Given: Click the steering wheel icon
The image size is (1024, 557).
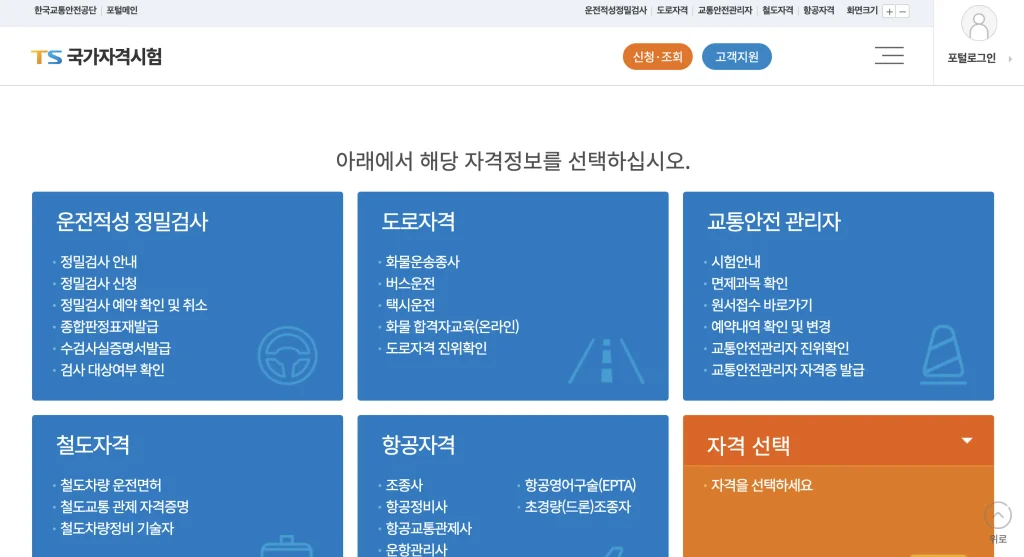Looking at the screenshot, I should [x=287, y=355].
